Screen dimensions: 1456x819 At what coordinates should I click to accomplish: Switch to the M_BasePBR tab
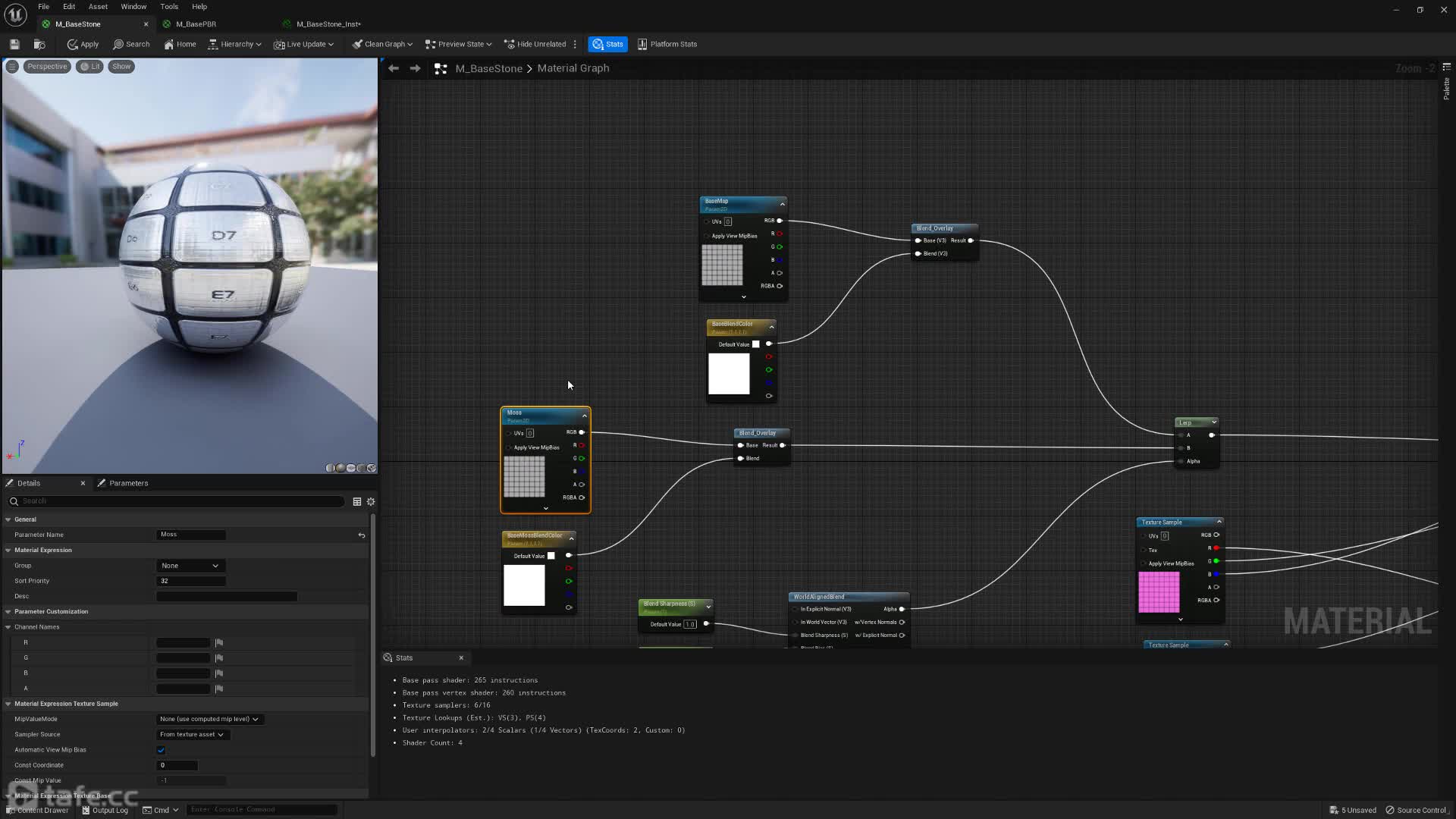click(196, 24)
